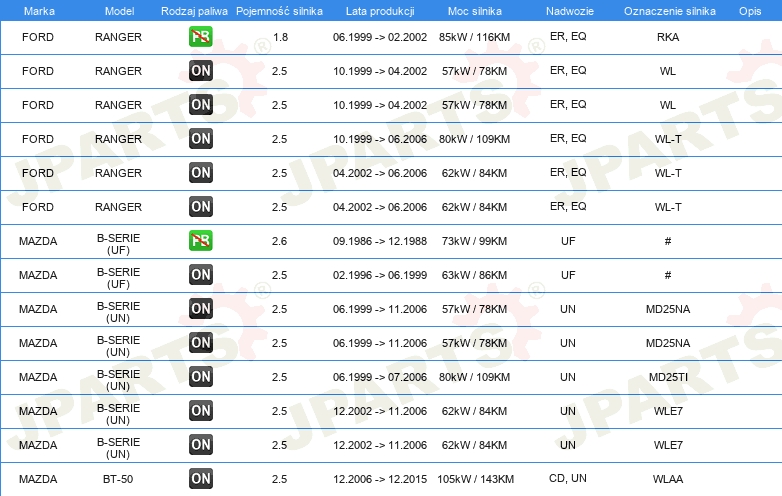782x496 pixels.
Task: Select the WLAA engine code cell
Action: (x=668, y=479)
